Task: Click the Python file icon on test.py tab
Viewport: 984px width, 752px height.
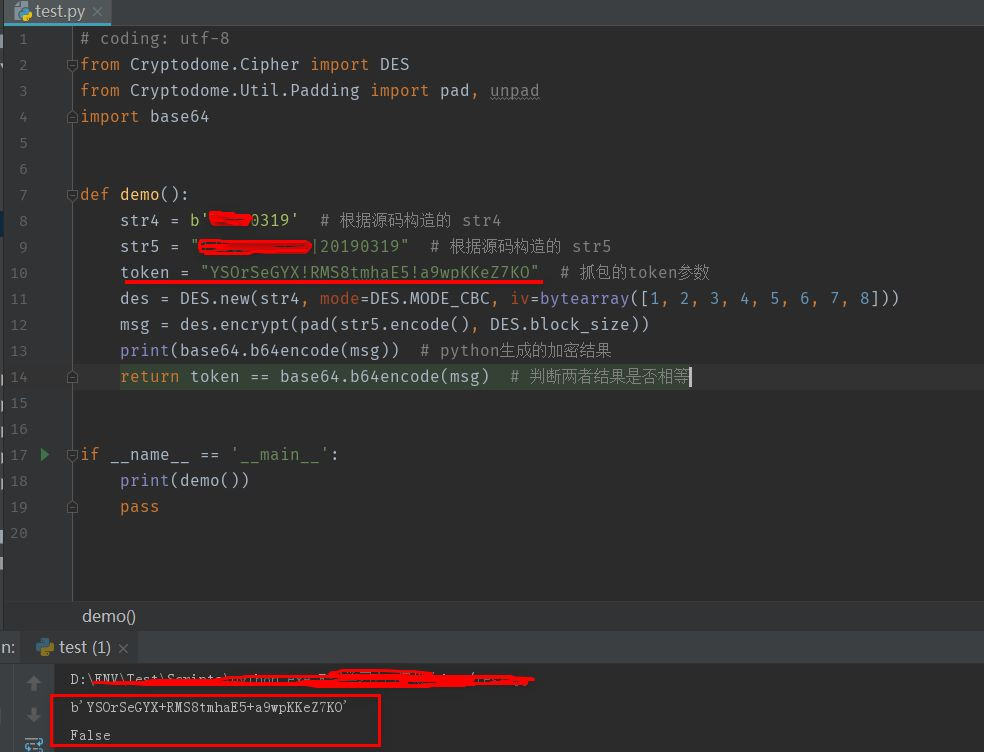Action: (23, 11)
